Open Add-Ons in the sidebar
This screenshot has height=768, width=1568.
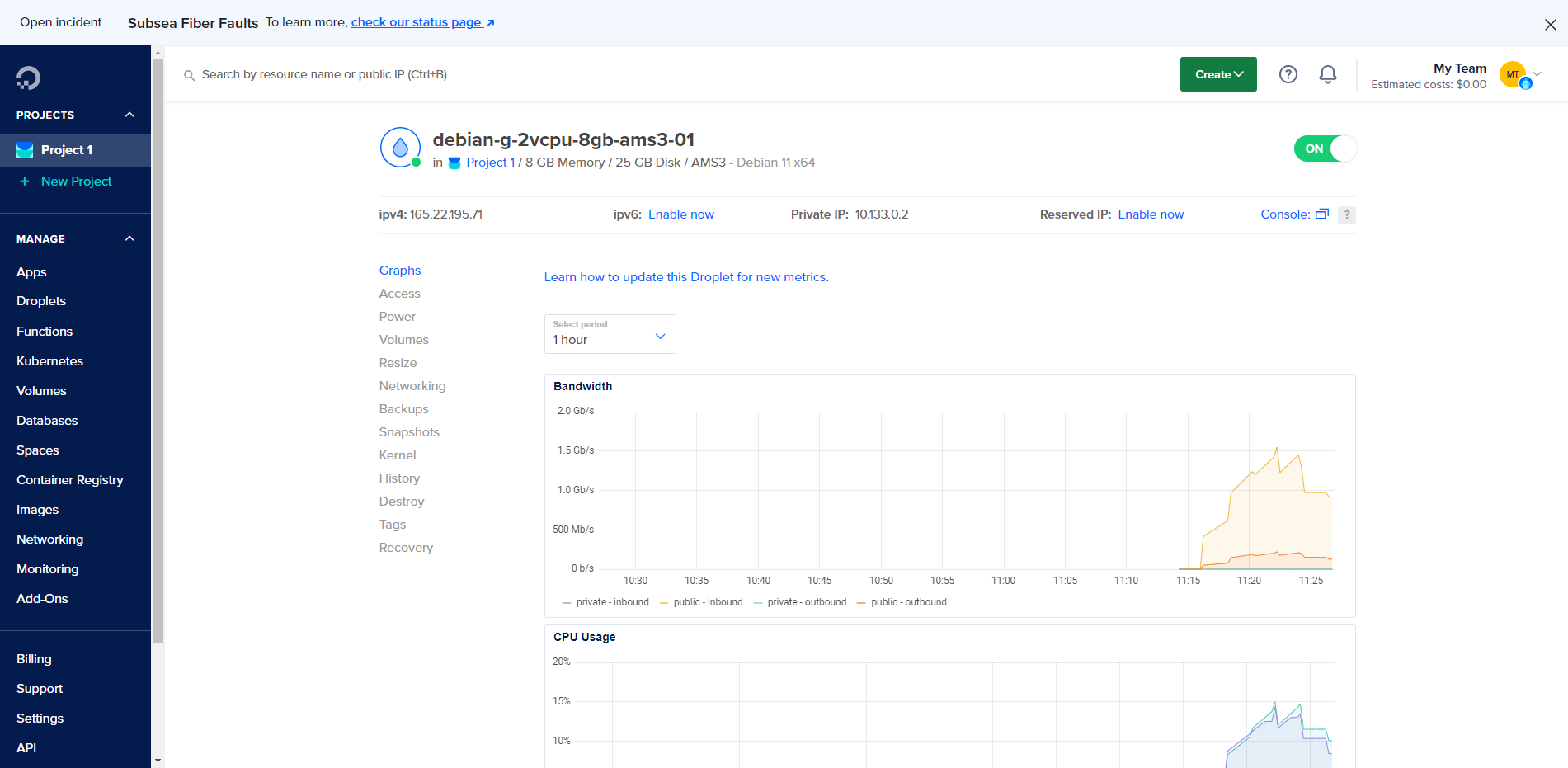pos(42,599)
